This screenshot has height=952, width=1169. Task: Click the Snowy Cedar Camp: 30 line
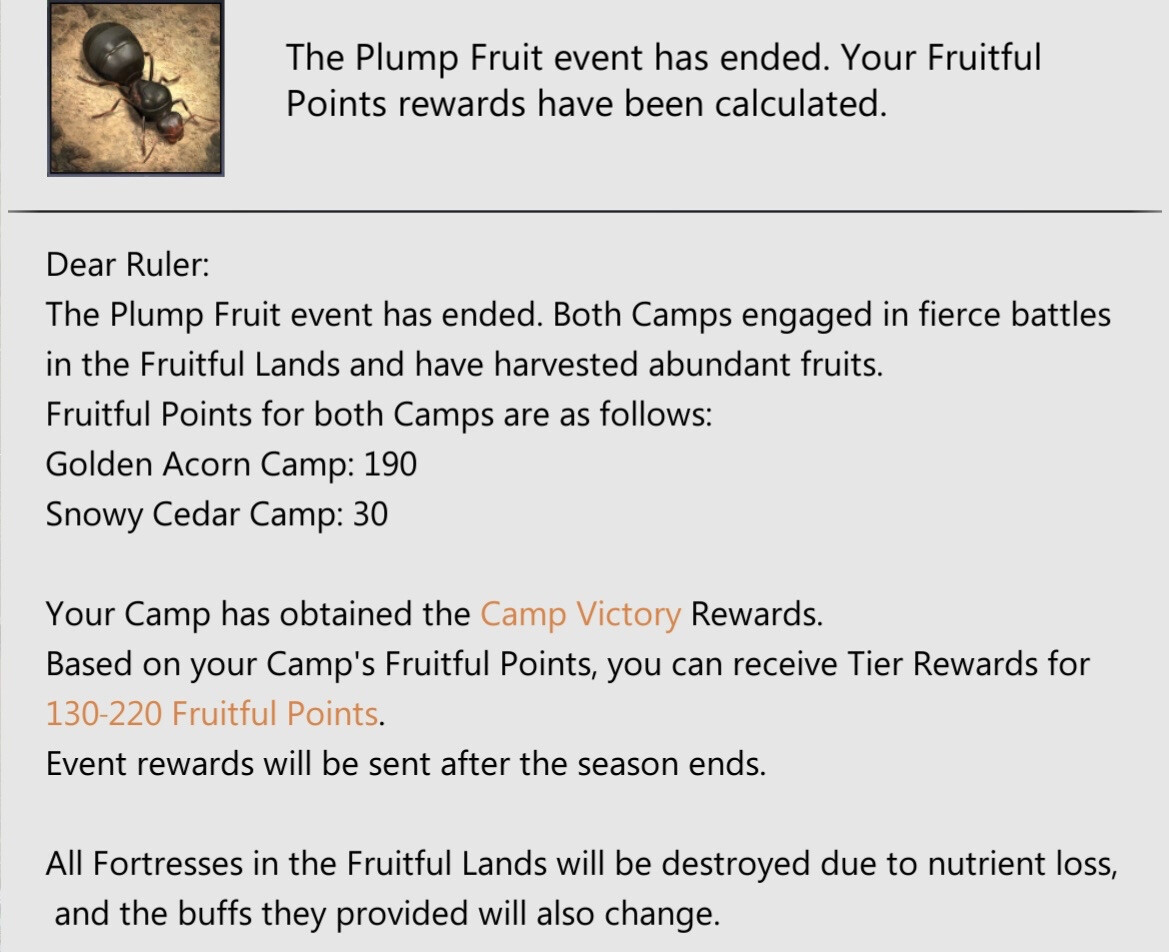click(x=217, y=514)
